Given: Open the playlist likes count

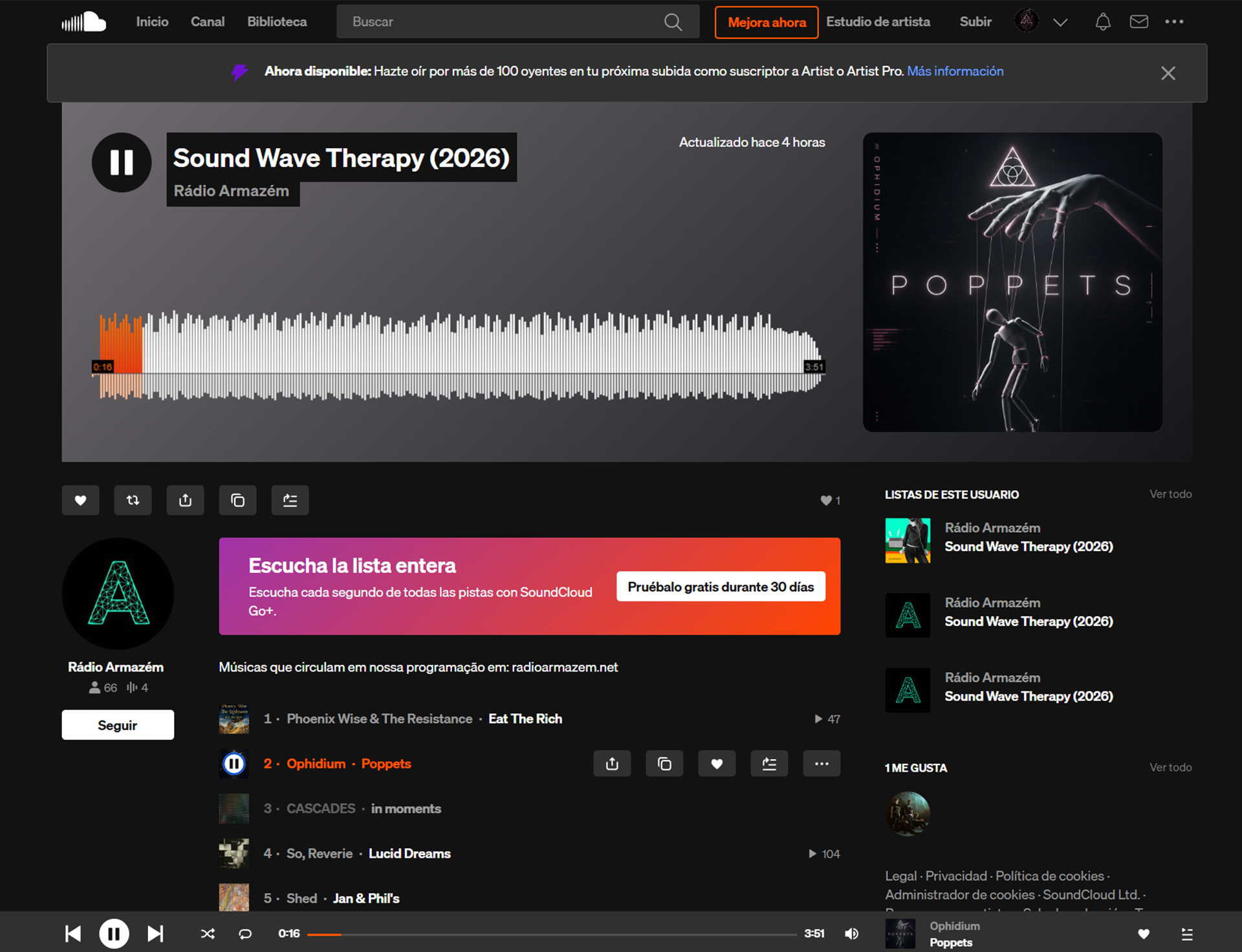Looking at the screenshot, I should click(830, 501).
